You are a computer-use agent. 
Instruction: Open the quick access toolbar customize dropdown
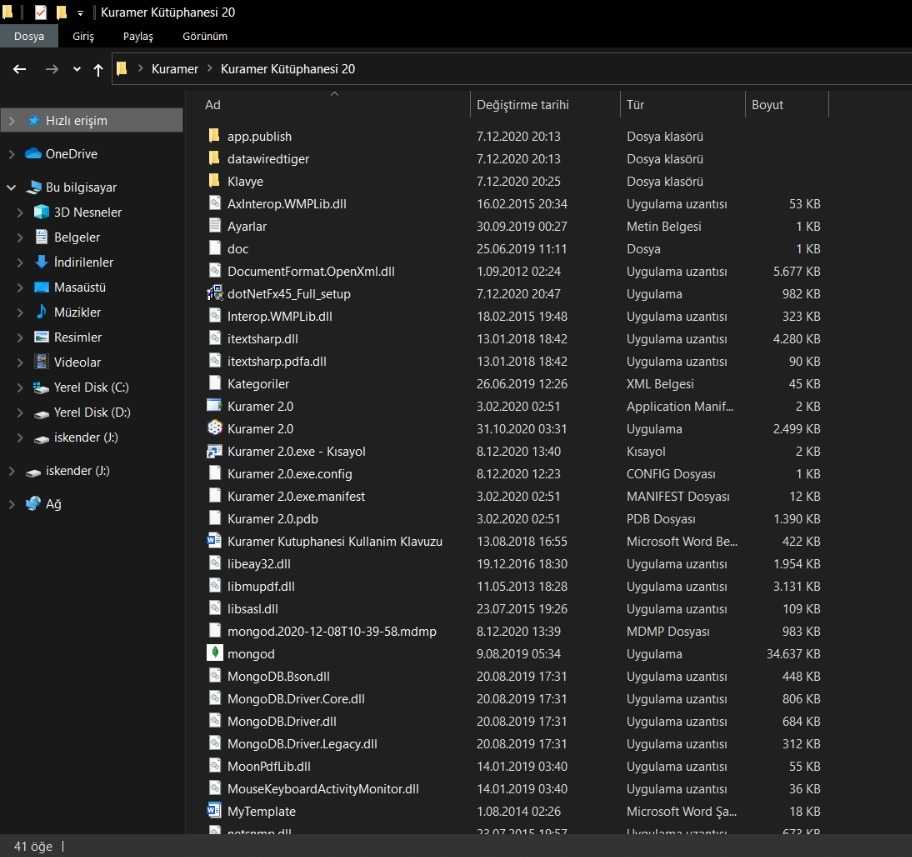pyautogui.click(x=80, y=13)
